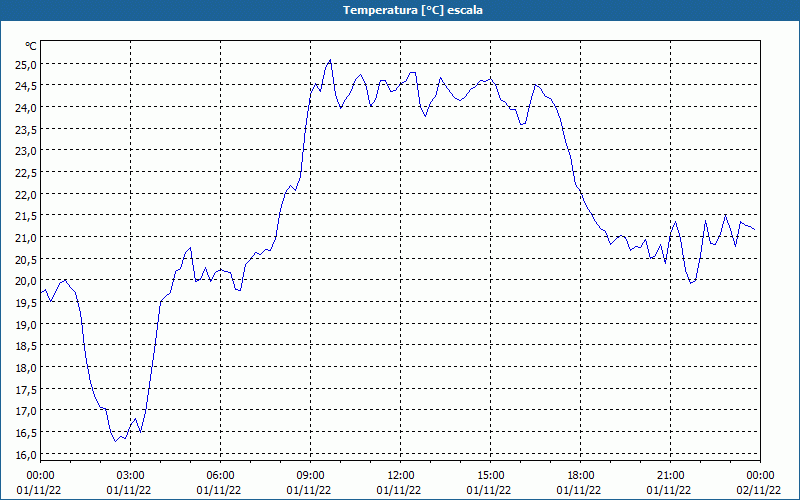Click the 09:00 time axis label

point(311,476)
